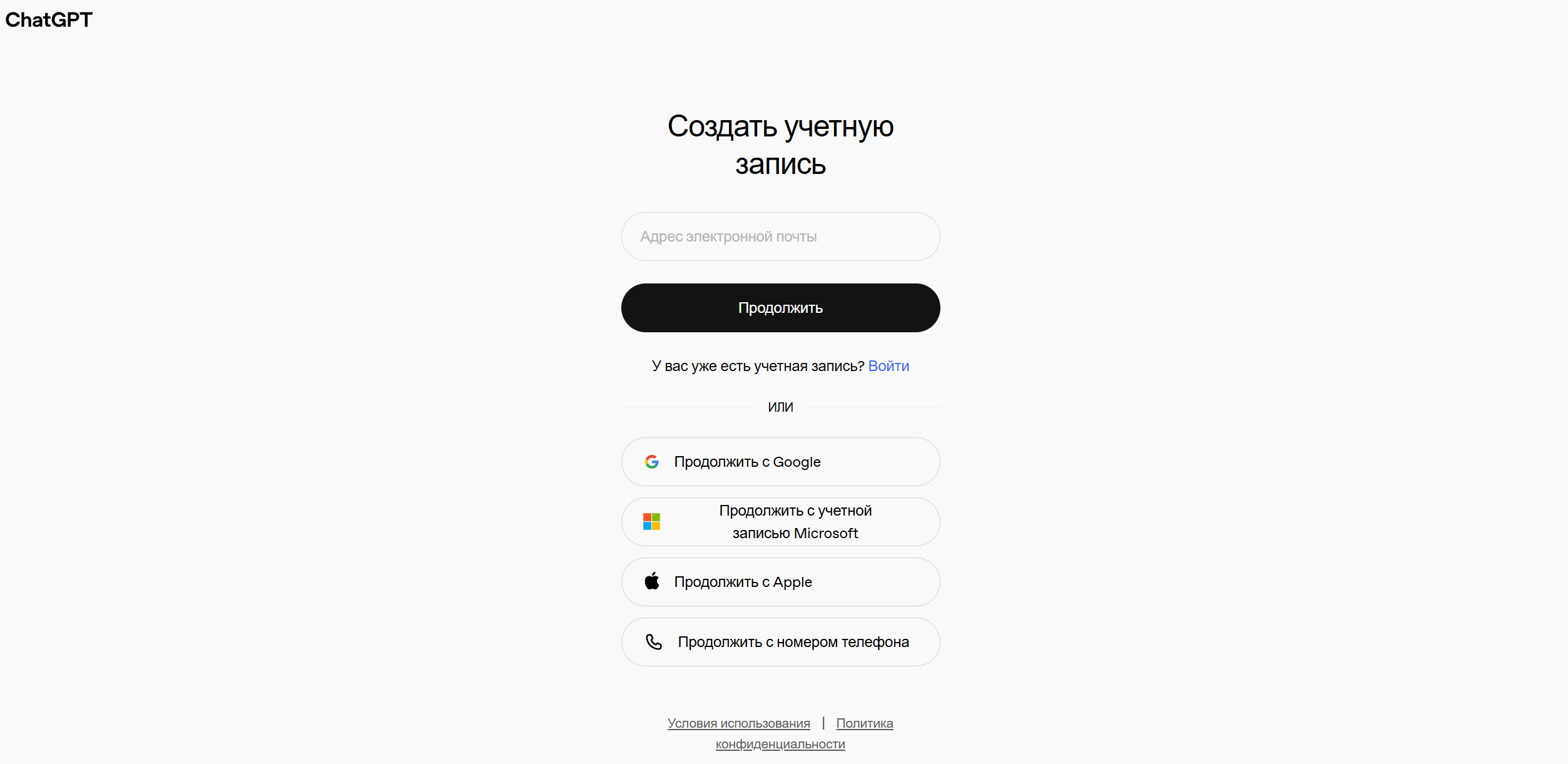This screenshot has height=764, width=1568.
Task: Select "Продолжить с номером телефона" option
Action: tap(781, 642)
